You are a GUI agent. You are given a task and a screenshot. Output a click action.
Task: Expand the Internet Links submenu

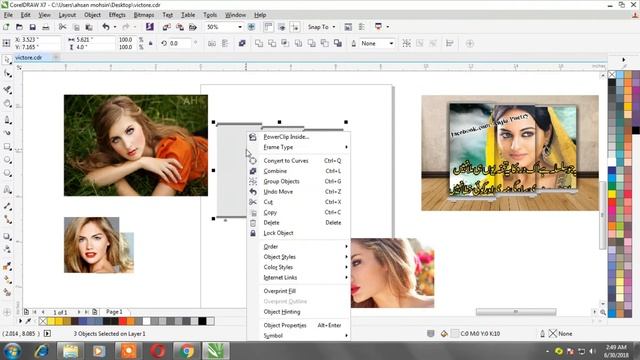pyautogui.click(x=299, y=278)
